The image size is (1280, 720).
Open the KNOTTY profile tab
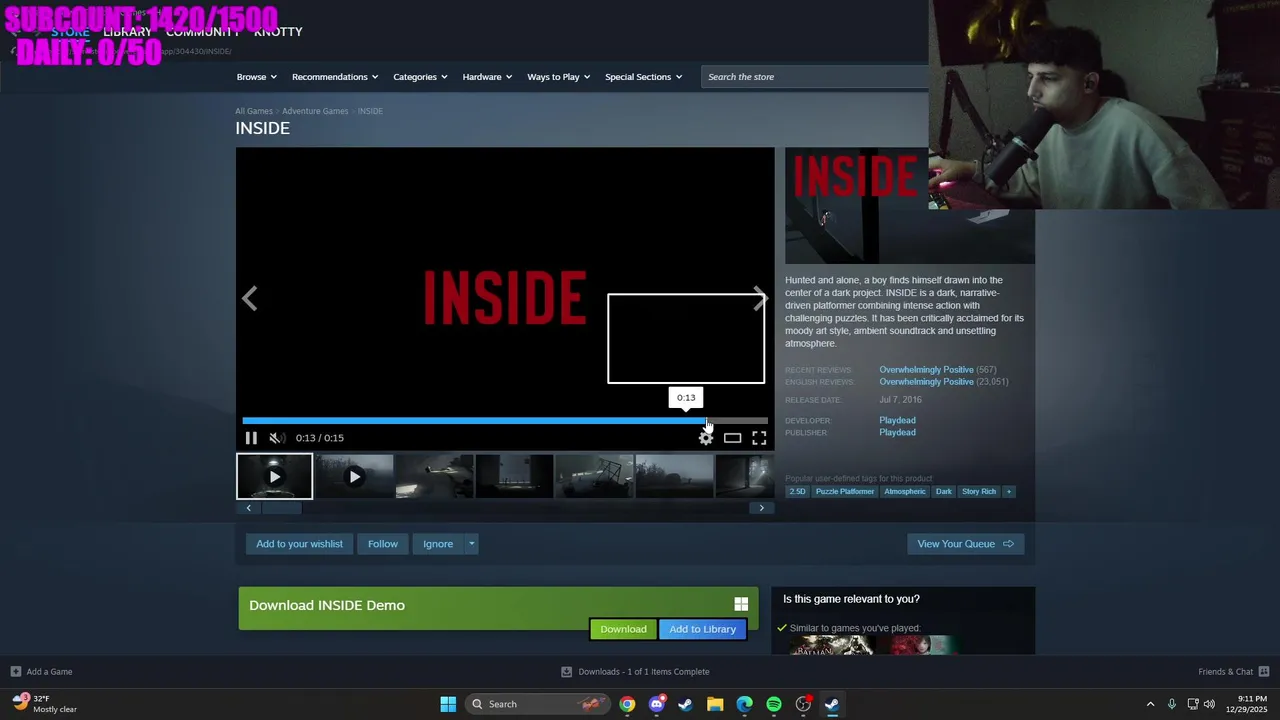click(x=278, y=32)
